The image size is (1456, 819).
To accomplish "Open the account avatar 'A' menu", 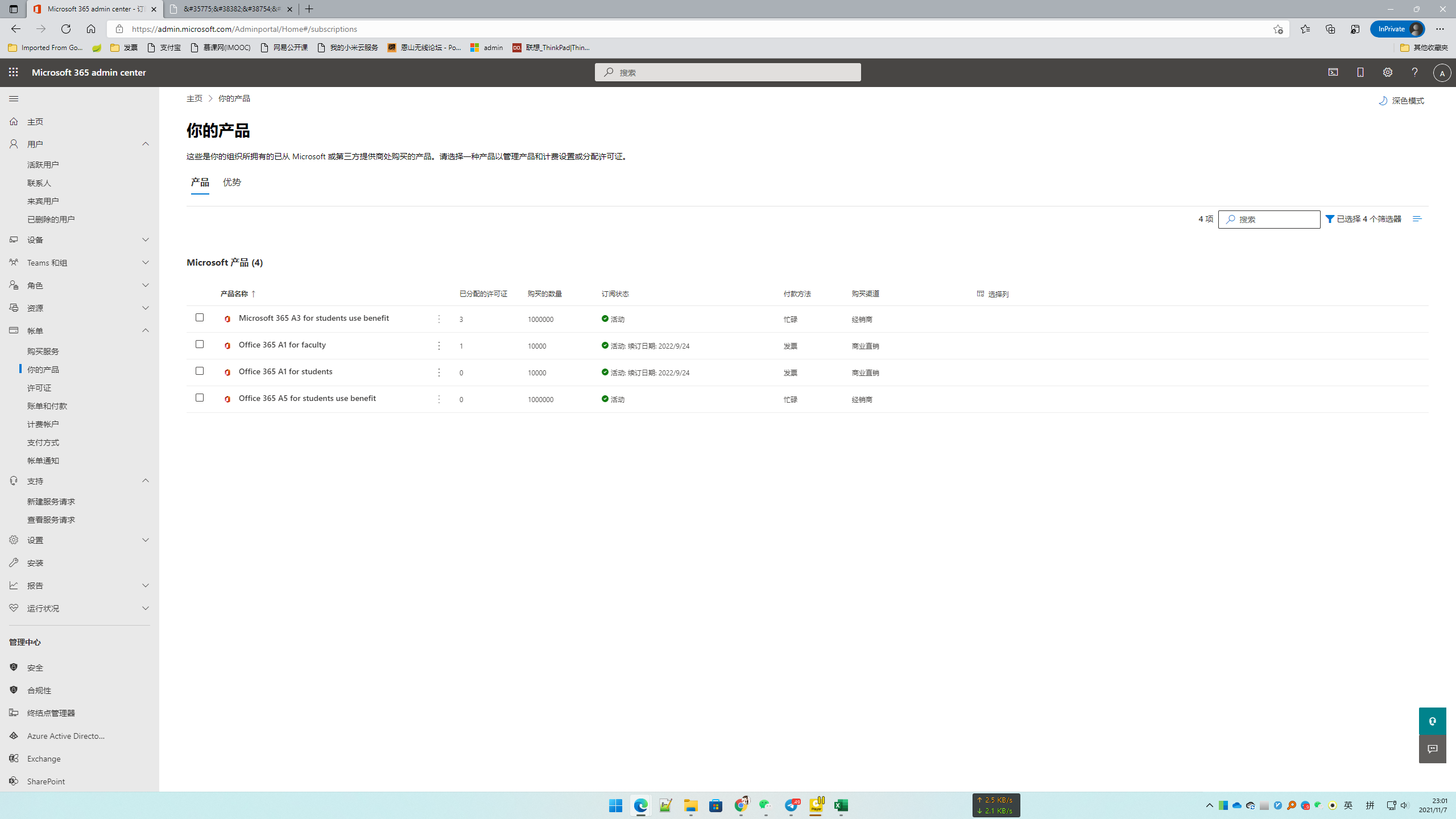I will [x=1442, y=73].
